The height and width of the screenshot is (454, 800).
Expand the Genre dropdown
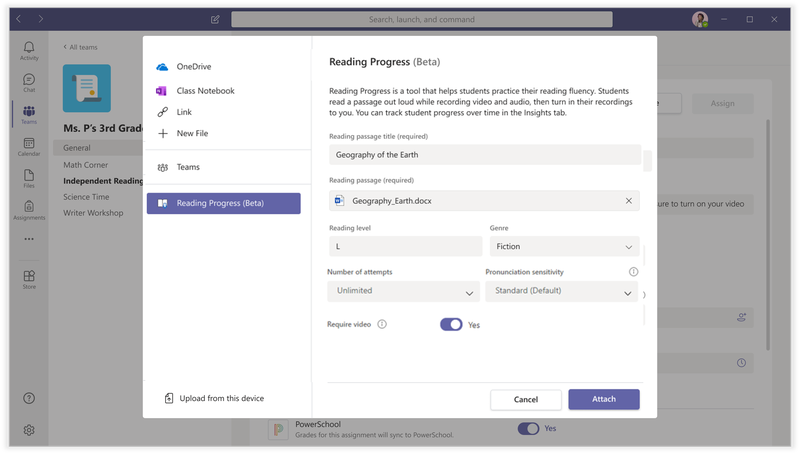564,246
